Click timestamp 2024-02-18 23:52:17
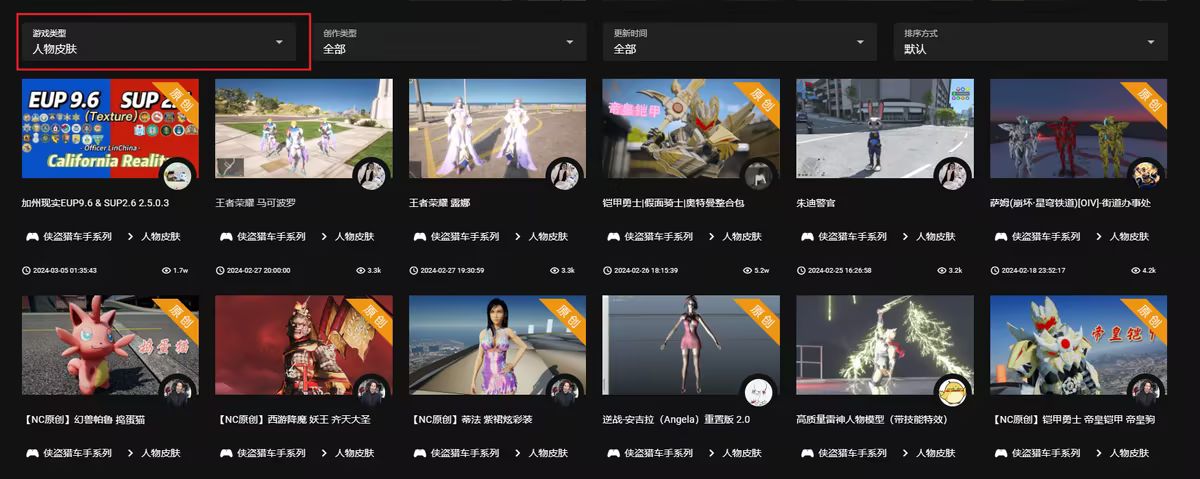Screen dimensions: 1200x479 pos(1035,271)
